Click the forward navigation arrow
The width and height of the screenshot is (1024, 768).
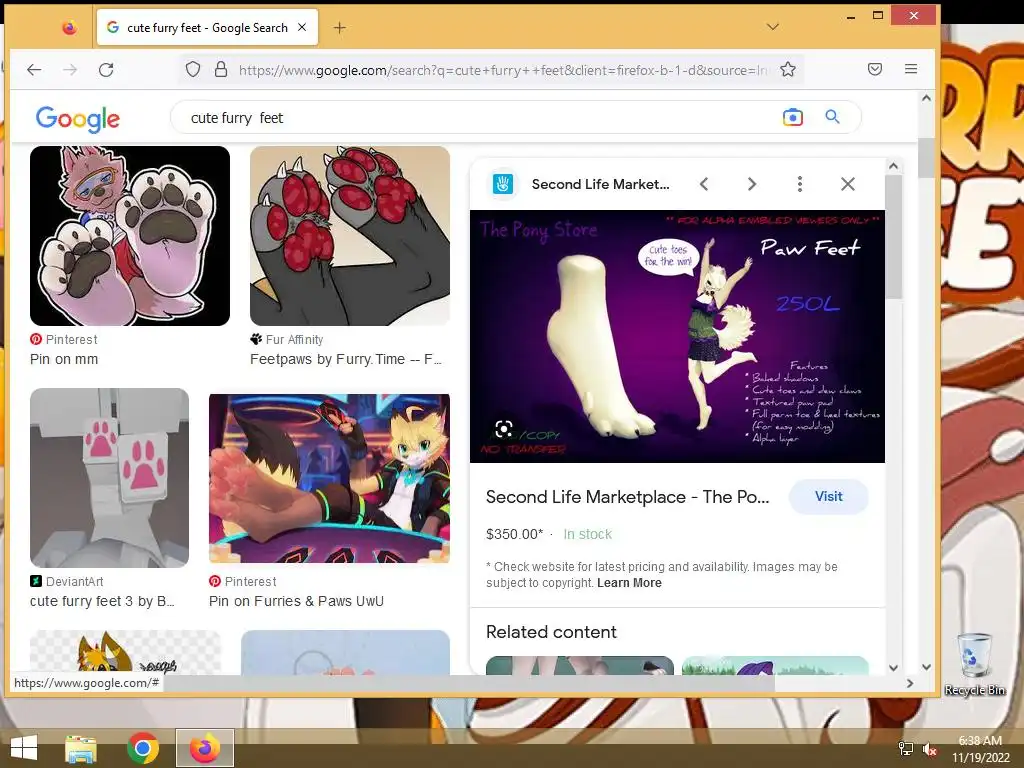pyautogui.click(x=70, y=70)
